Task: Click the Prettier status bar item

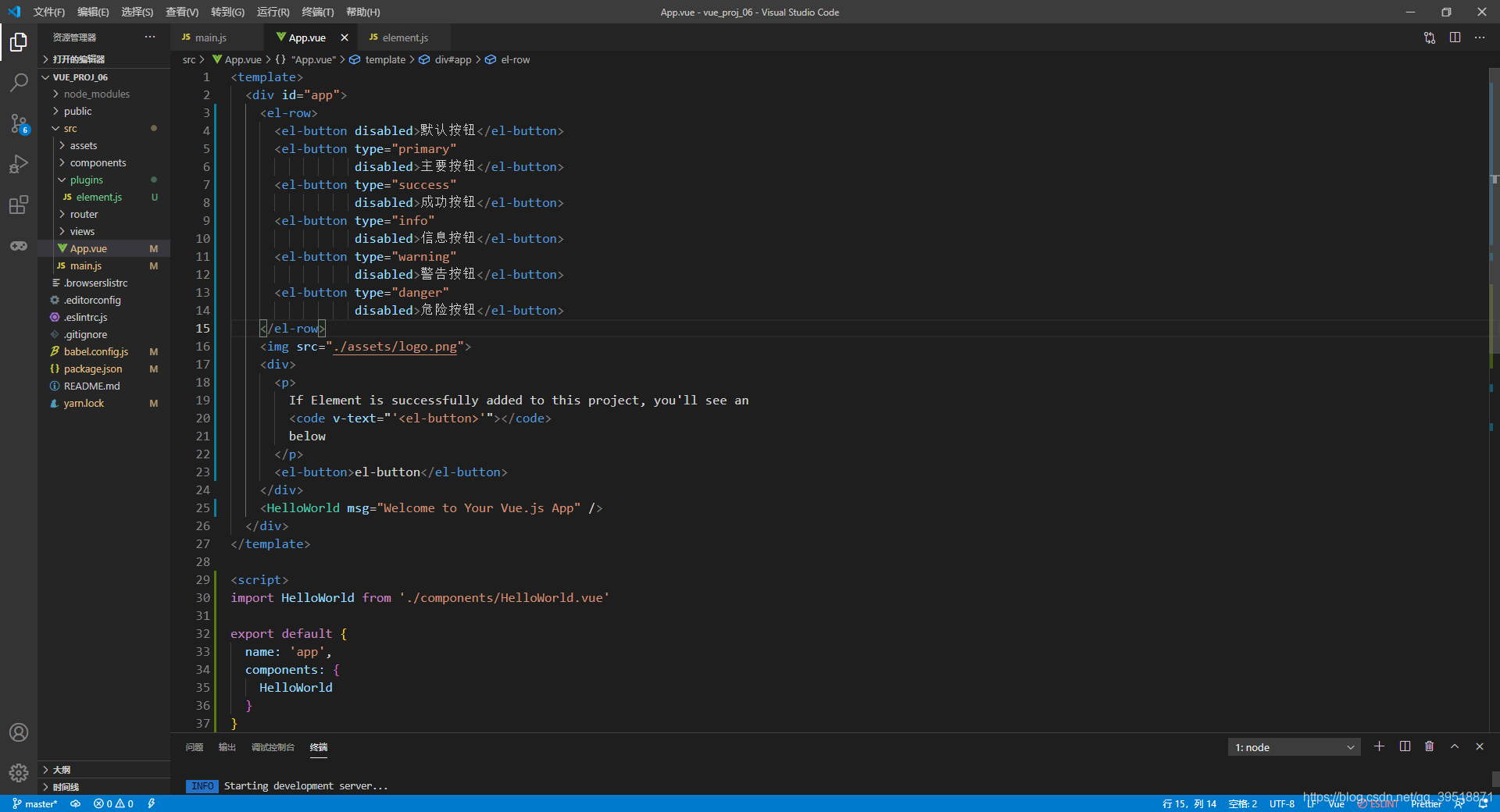Action: (1426, 804)
